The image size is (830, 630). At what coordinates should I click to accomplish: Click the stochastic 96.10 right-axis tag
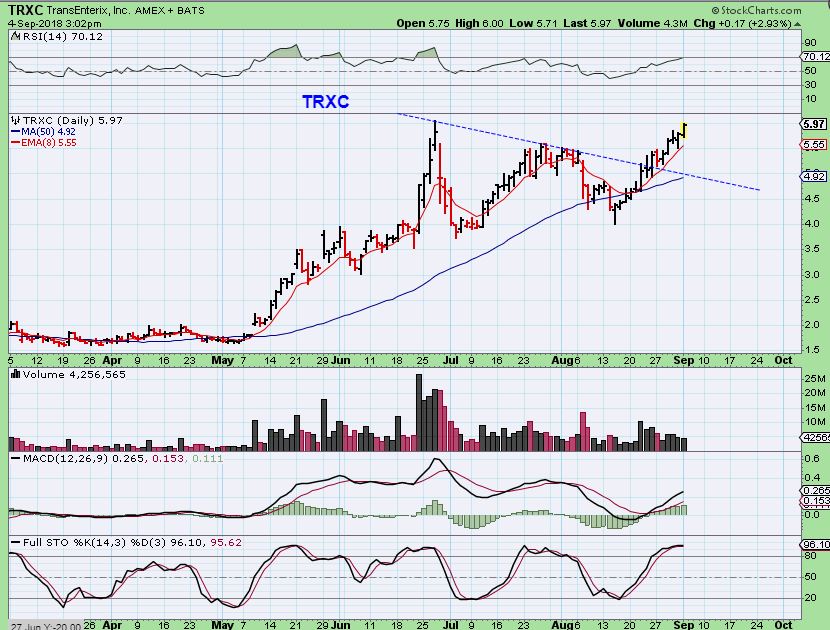click(x=815, y=544)
